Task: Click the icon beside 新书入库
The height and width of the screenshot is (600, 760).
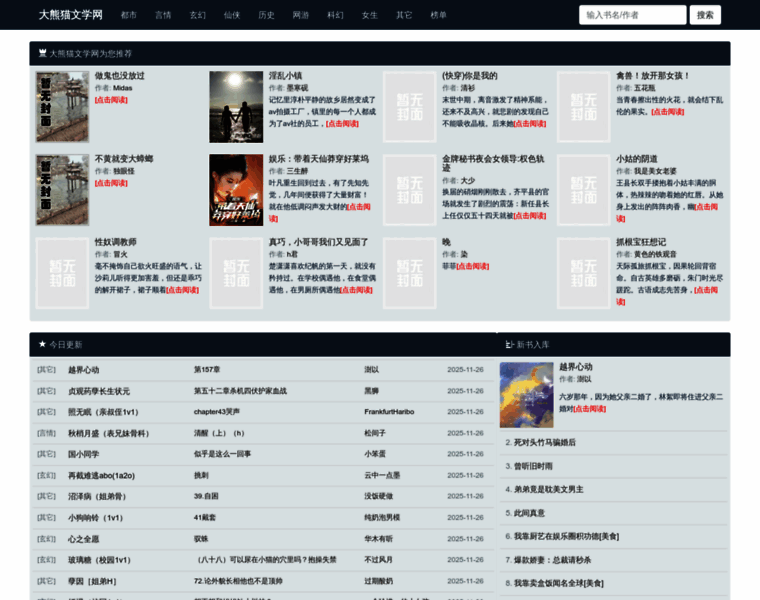Action: (x=509, y=345)
